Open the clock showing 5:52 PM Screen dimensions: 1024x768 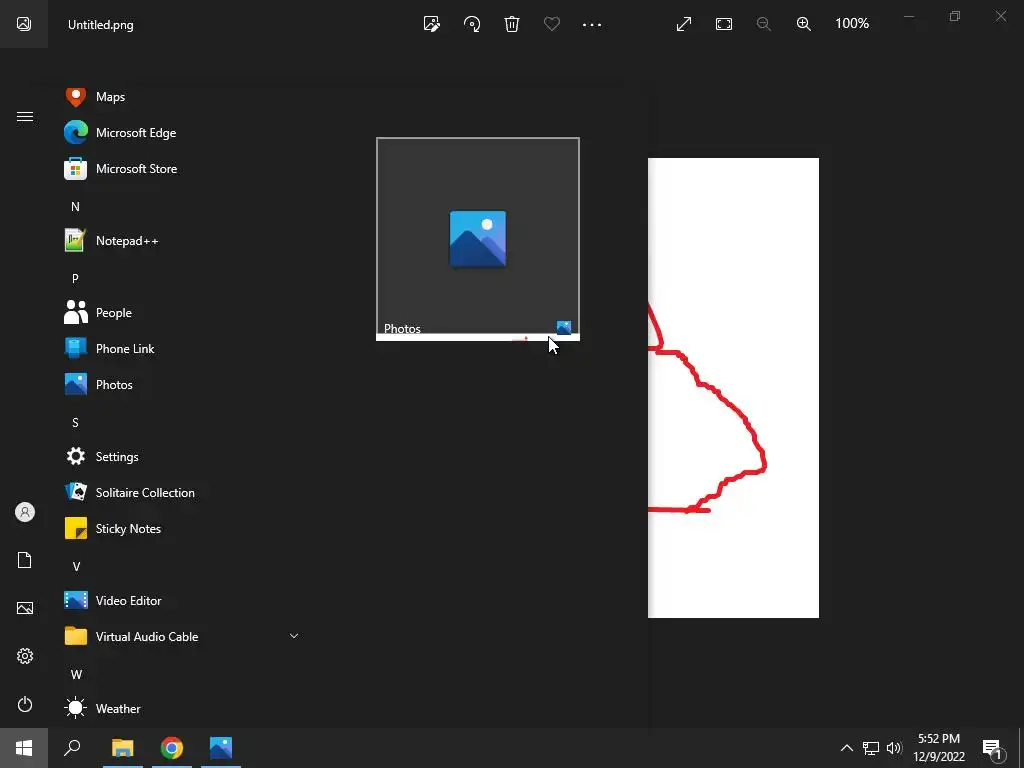[x=938, y=748]
